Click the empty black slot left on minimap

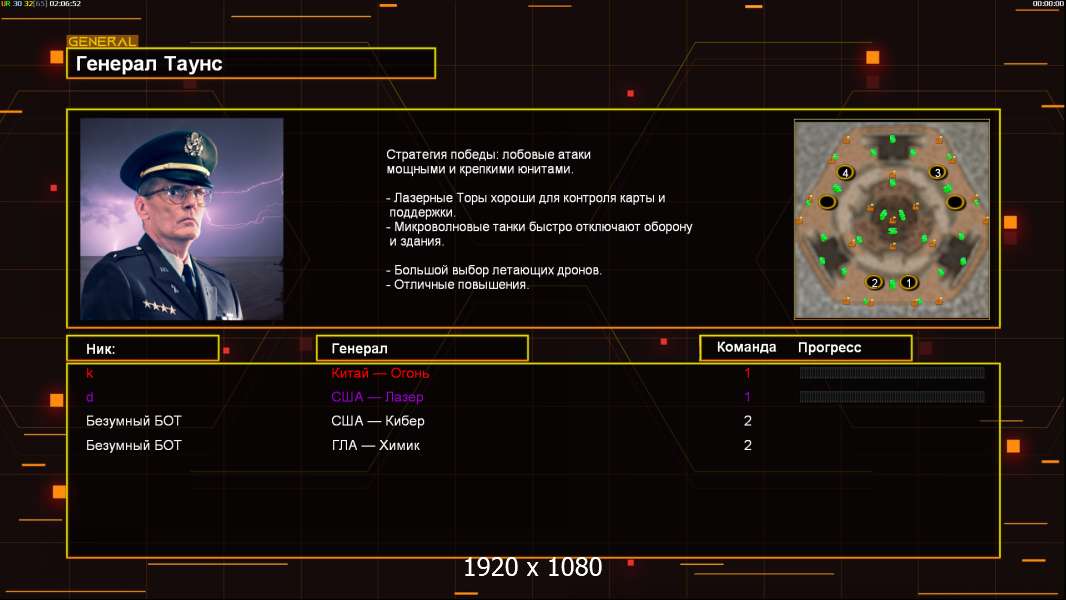tap(827, 202)
